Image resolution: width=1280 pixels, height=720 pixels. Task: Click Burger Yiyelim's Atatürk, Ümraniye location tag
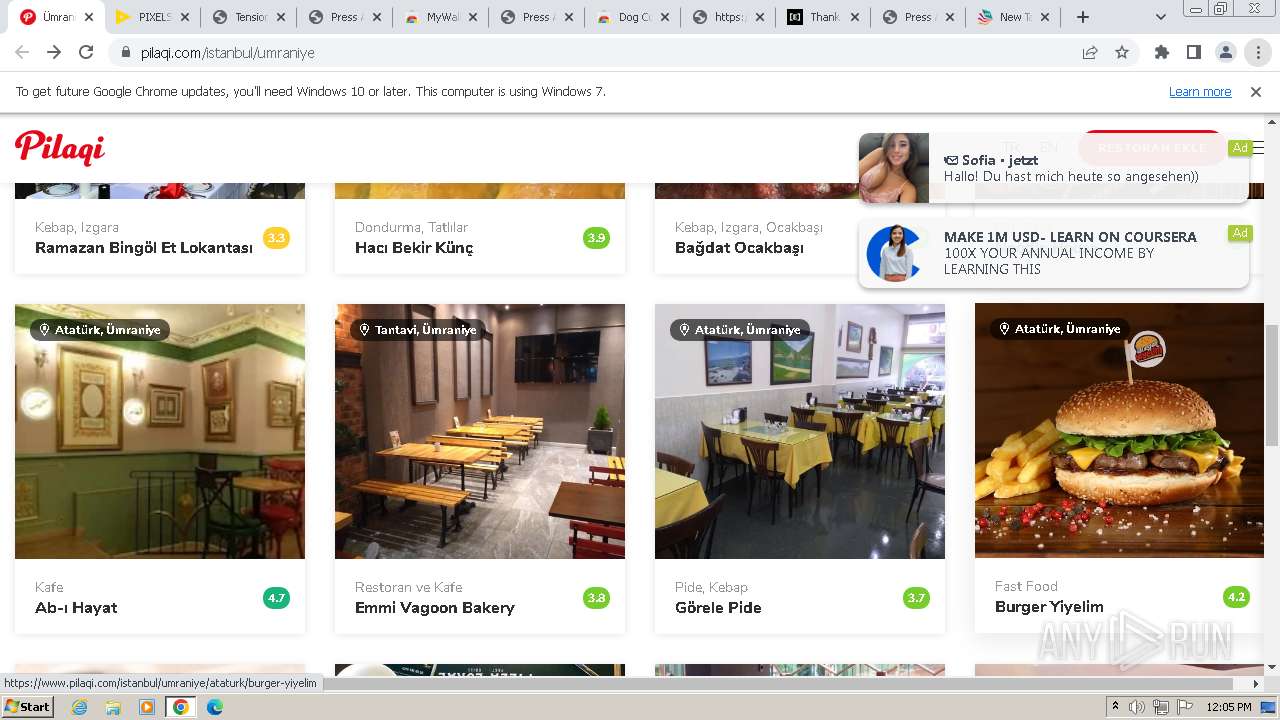coord(1058,329)
